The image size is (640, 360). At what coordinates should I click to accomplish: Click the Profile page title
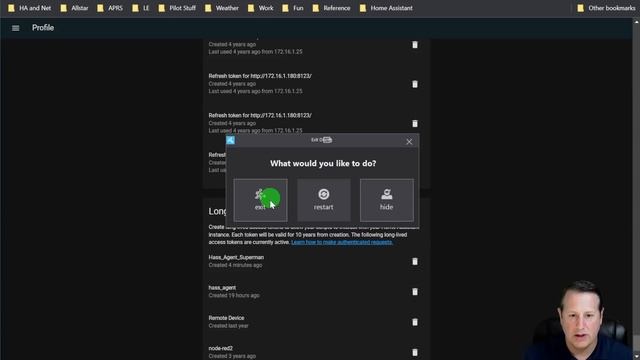click(43, 28)
